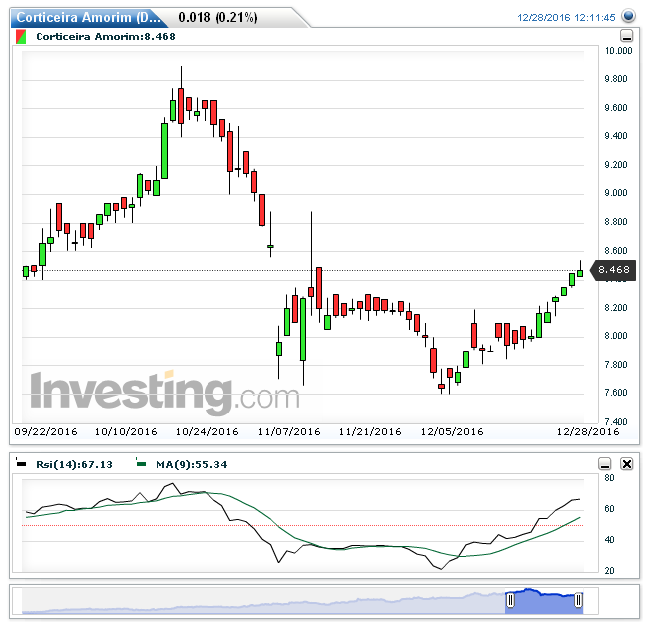Click the 8.468 current price label
650x627 pixels.
coord(614,270)
